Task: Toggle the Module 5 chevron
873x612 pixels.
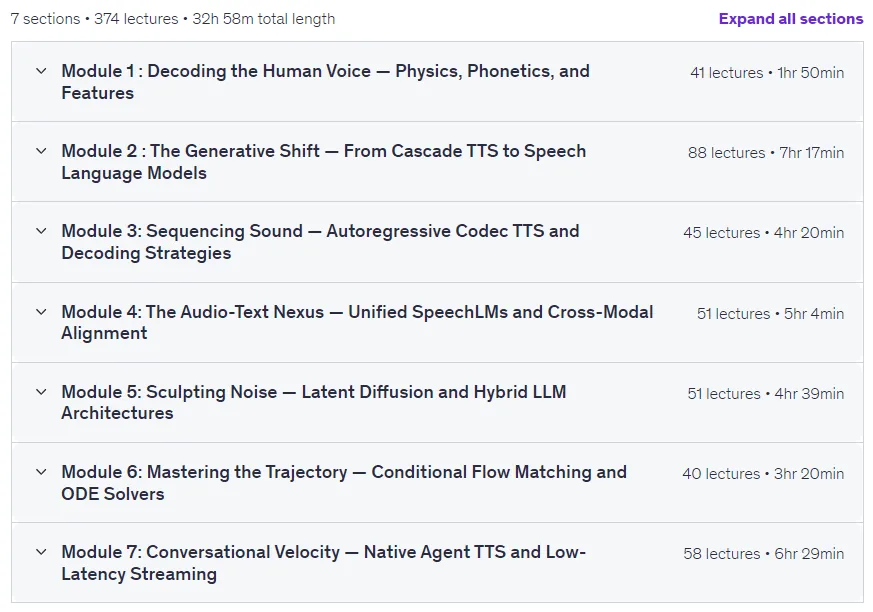Action: 41,392
